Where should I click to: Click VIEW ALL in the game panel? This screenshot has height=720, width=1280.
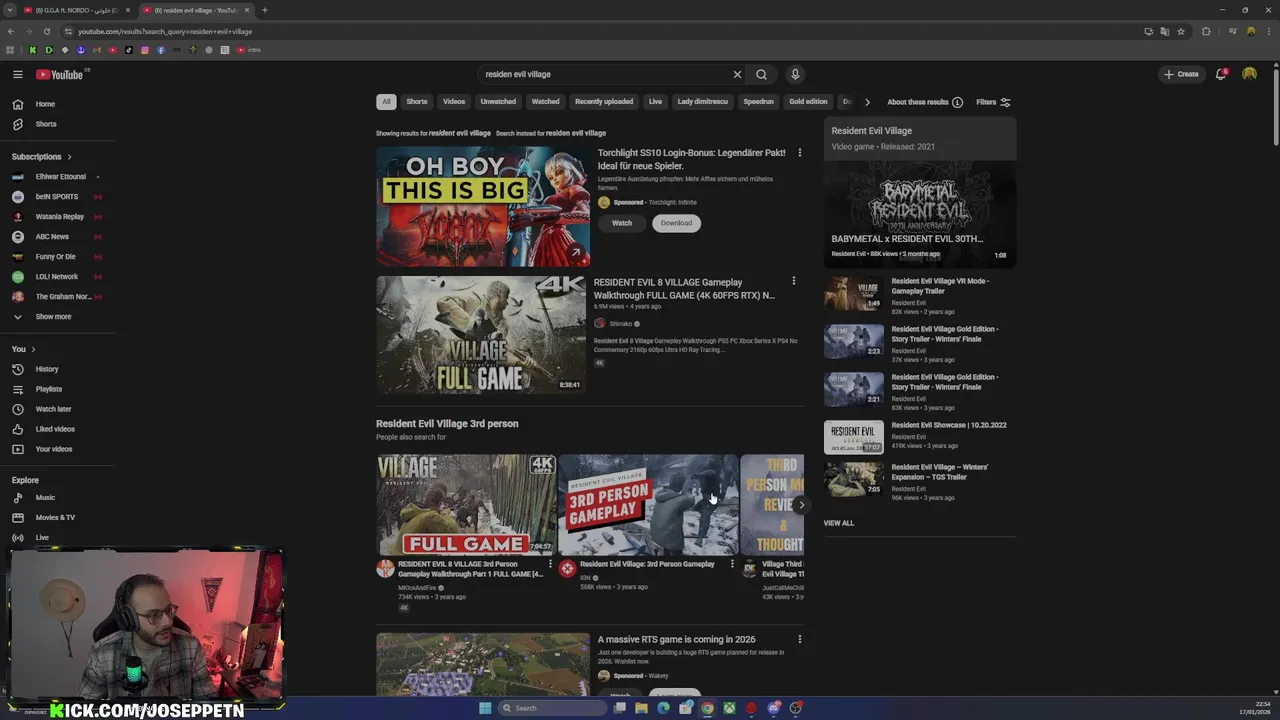click(x=839, y=523)
